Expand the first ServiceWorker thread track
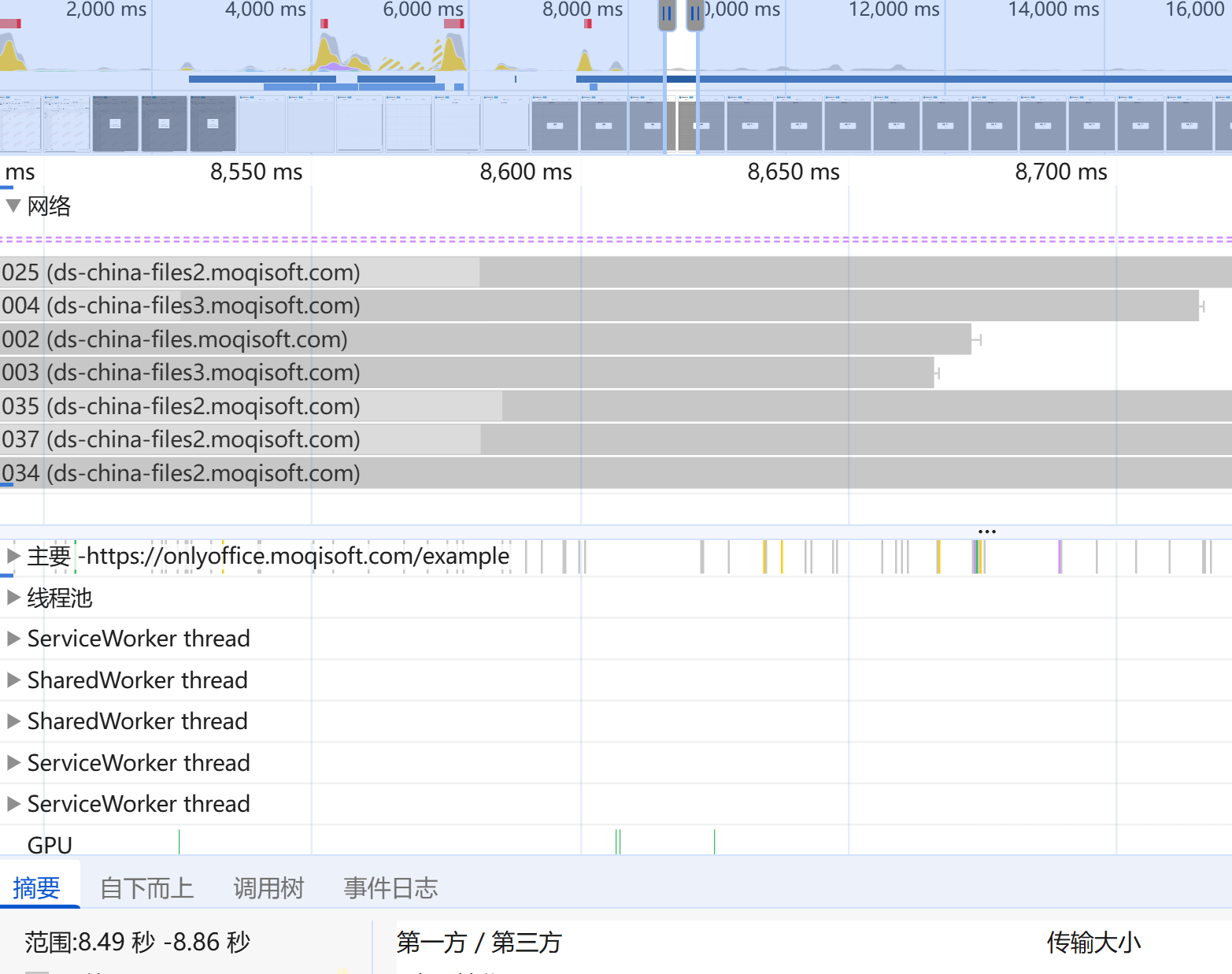The width and height of the screenshot is (1232, 974). coord(13,639)
